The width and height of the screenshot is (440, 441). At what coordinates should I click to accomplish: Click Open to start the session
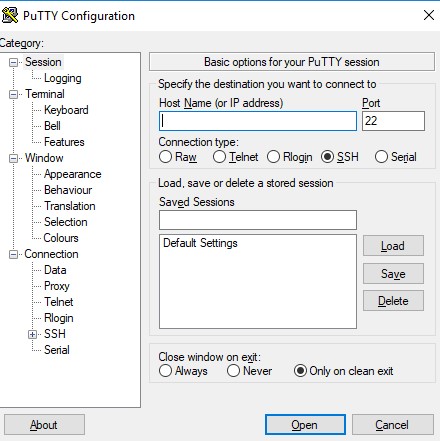[305, 425]
